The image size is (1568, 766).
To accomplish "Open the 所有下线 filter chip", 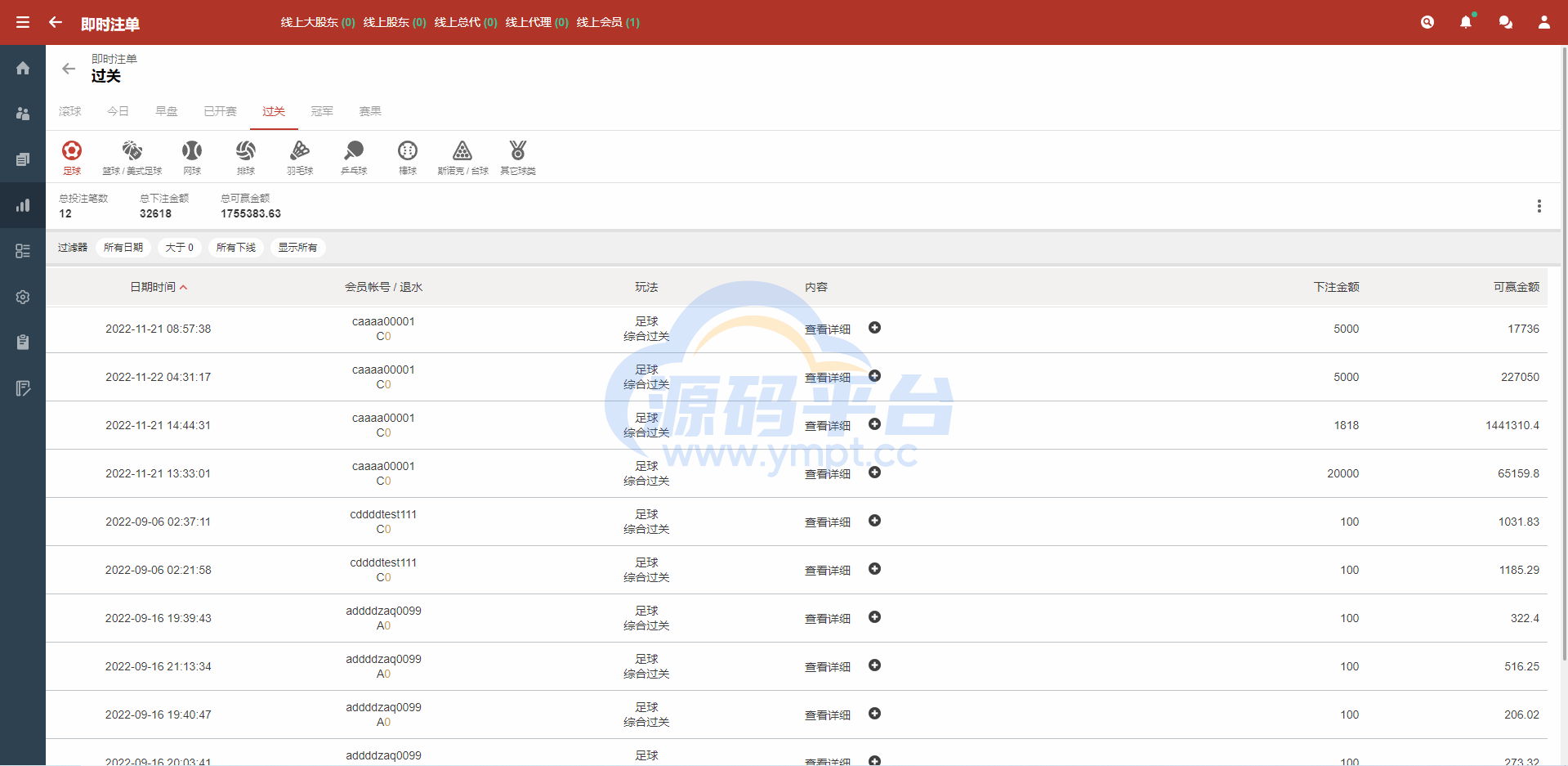I will coord(236,248).
